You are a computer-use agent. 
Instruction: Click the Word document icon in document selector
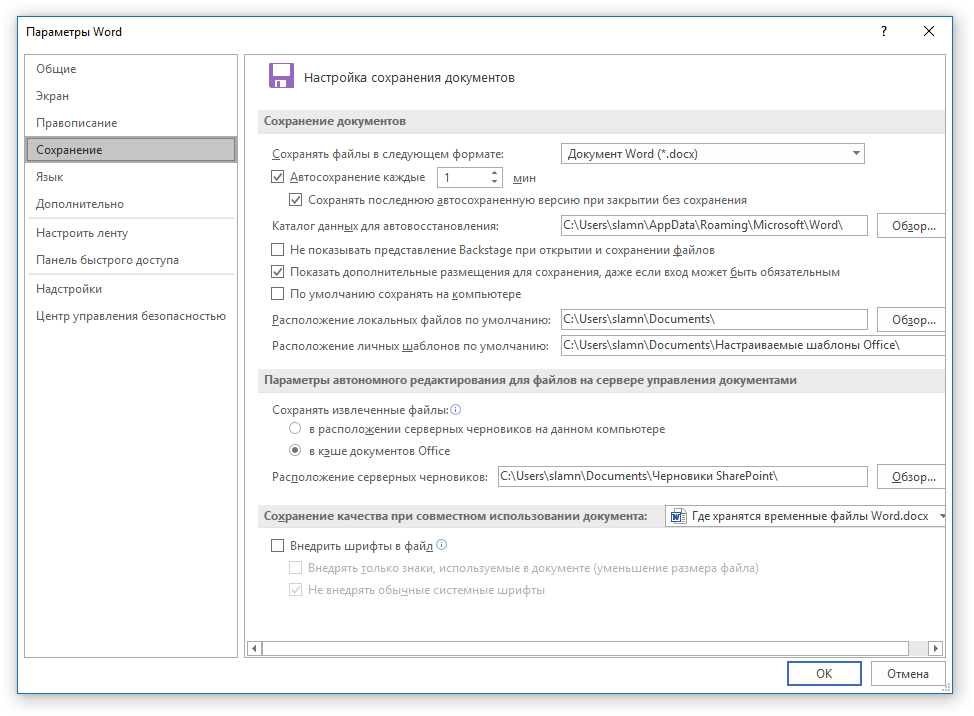coord(679,517)
